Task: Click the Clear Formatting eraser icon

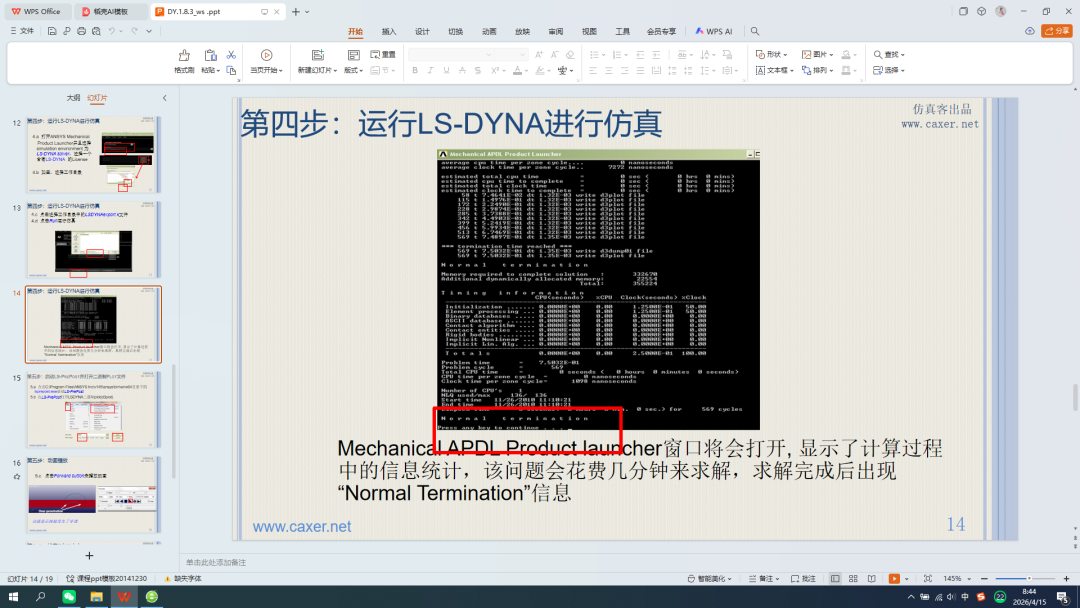Action: [x=570, y=54]
